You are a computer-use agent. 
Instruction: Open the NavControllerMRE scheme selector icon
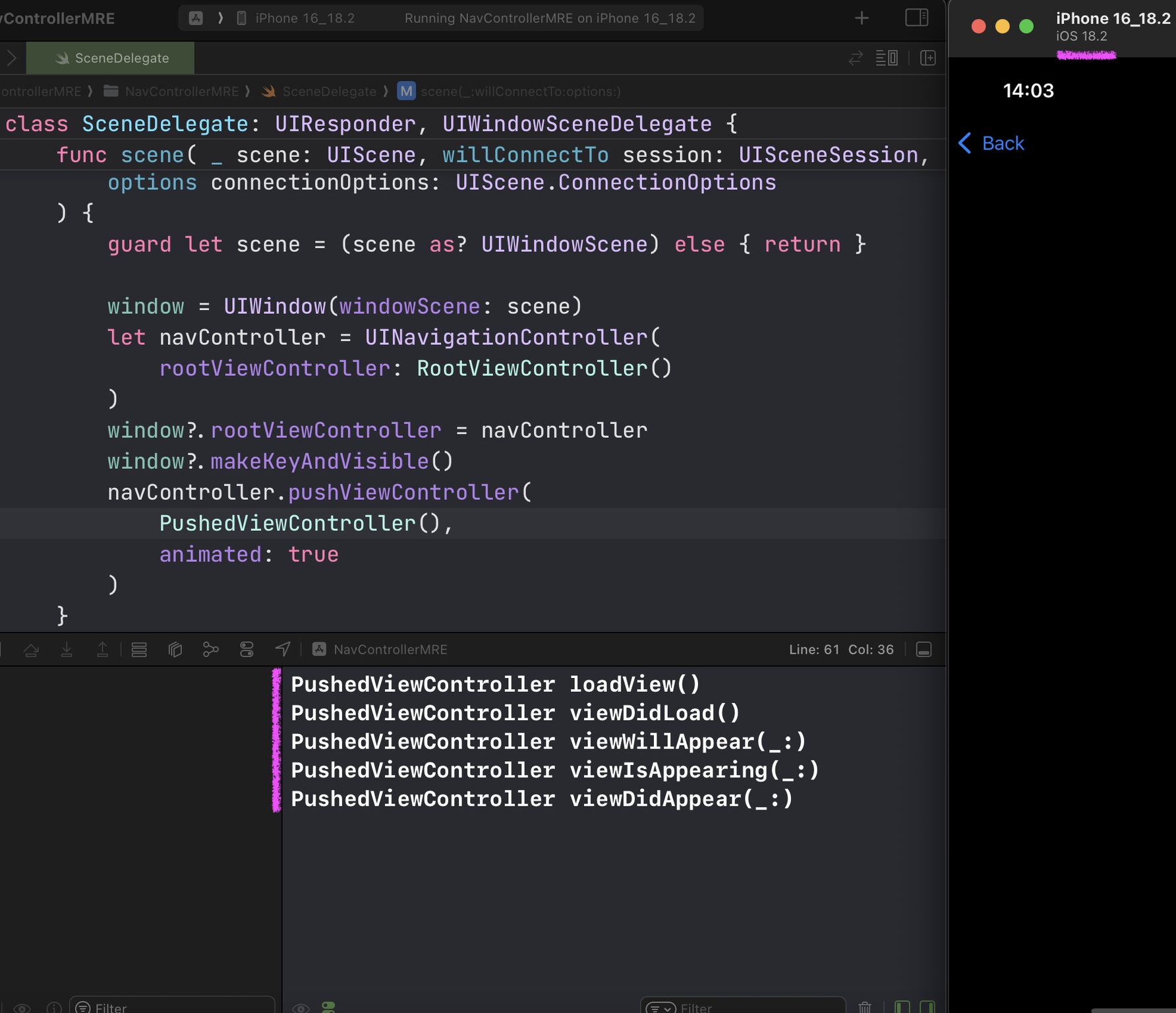tap(196, 18)
